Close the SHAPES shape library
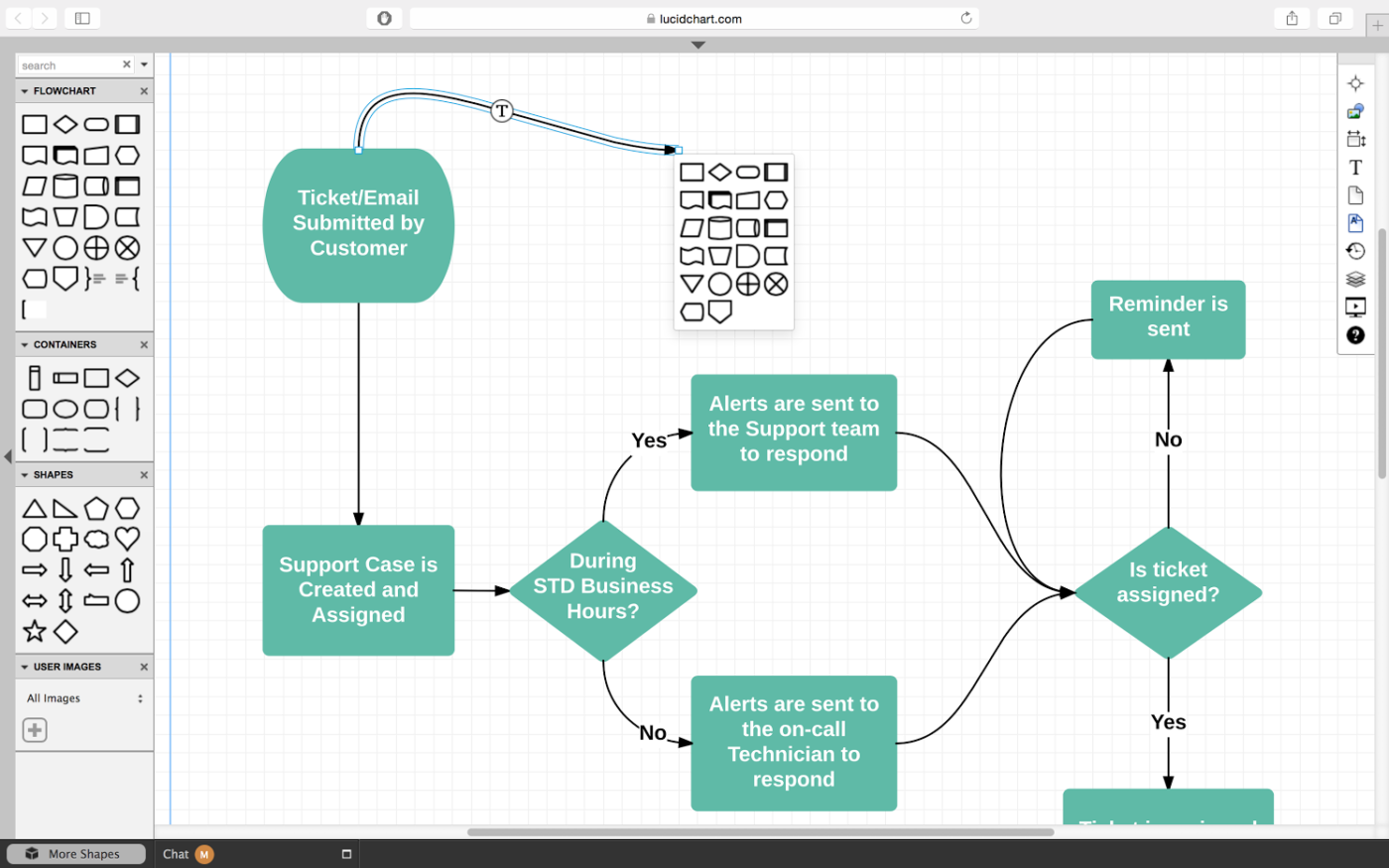Image resolution: width=1389 pixels, height=868 pixels. [x=144, y=475]
